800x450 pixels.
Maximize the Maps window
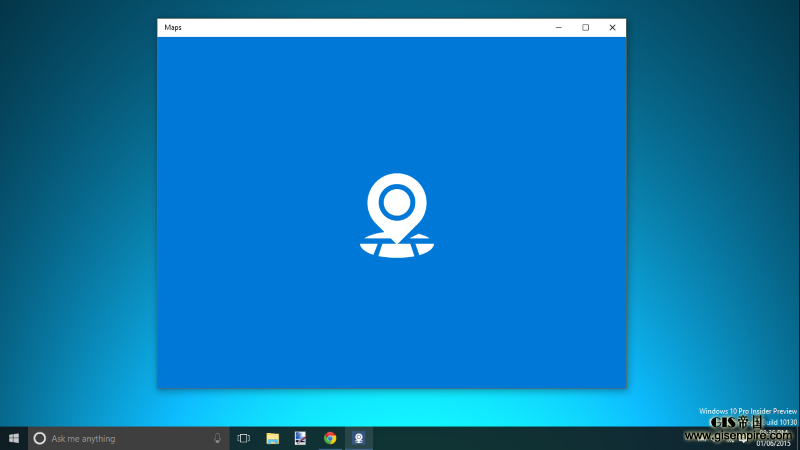click(585, 28)
